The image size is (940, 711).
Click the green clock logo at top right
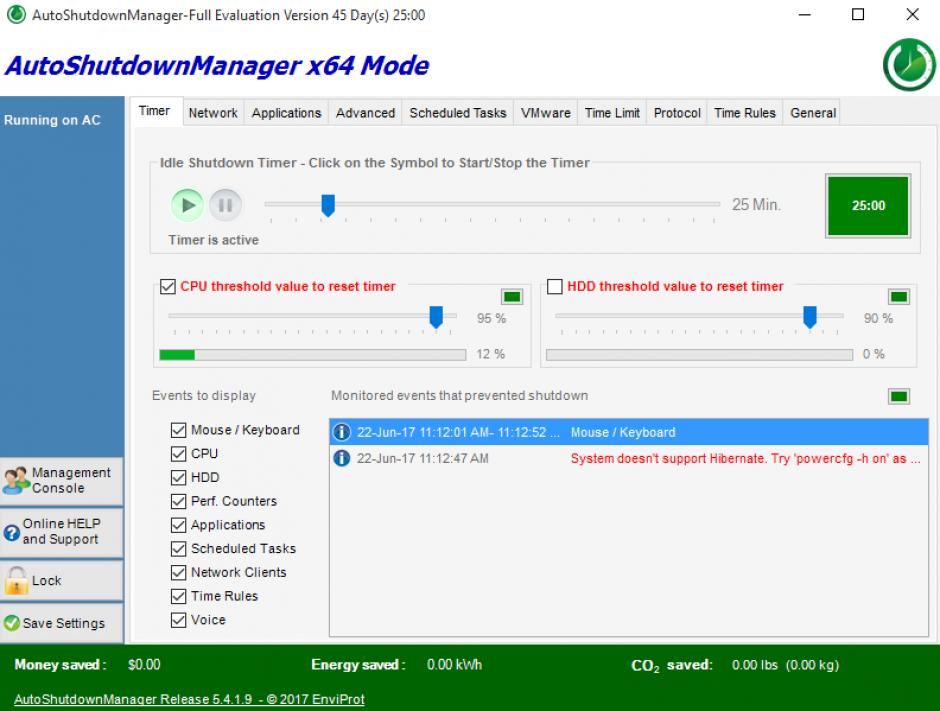click(909, 65)
